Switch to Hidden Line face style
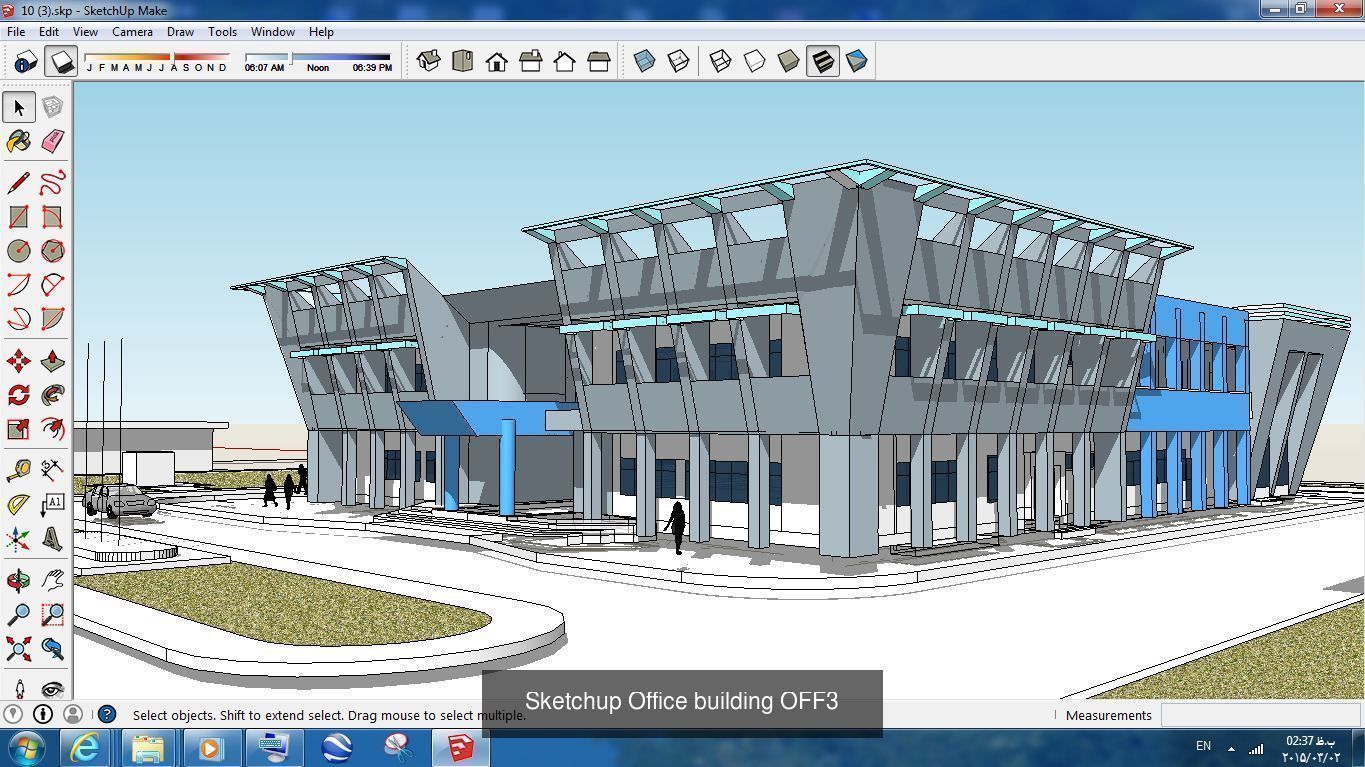Screen dimensions: 1365x767 (x=754, y=61)
